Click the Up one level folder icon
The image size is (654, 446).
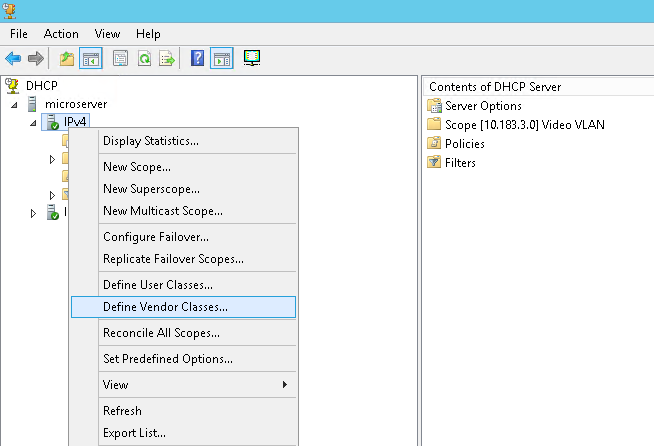67,58
